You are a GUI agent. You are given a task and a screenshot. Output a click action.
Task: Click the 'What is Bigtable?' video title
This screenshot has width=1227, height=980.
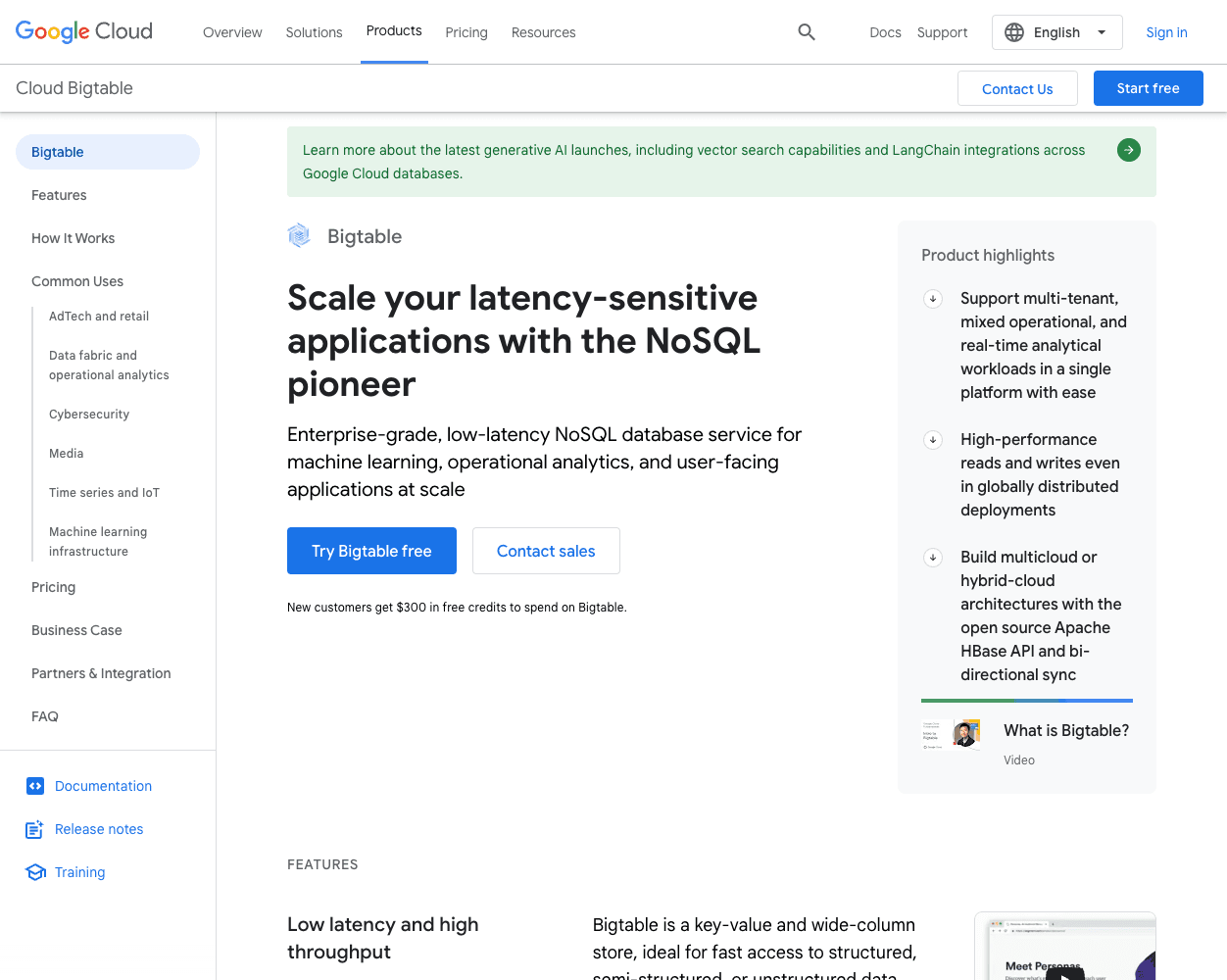[1066, 731]
